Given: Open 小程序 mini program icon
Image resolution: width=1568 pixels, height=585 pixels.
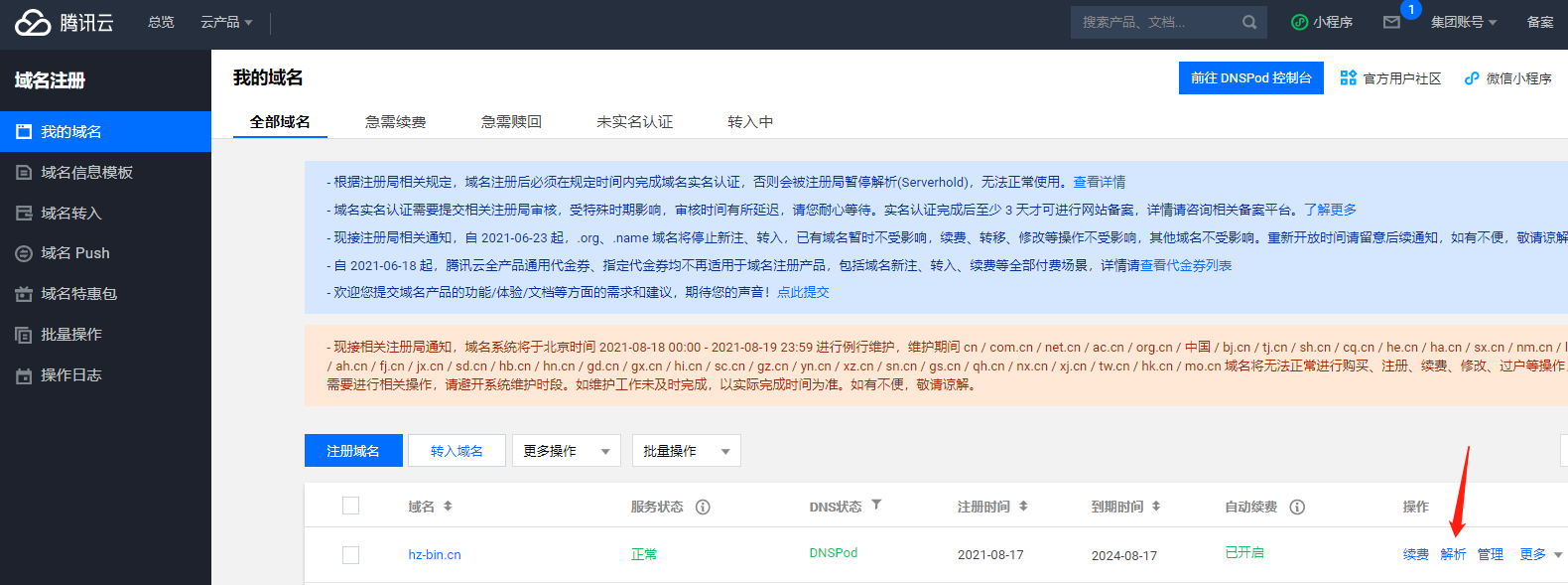Looking at the screenshot, I should (x=1299, y=22).
